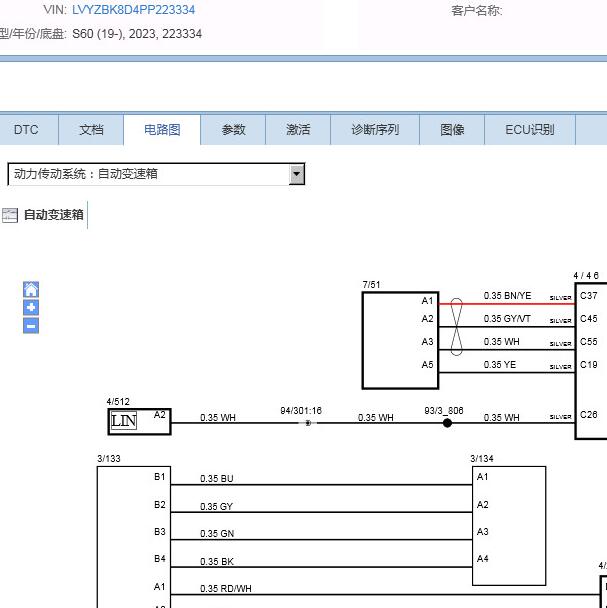
Task: Select the 动力传动系统：自动变速箱 combo box
Action: pos(156,174)
